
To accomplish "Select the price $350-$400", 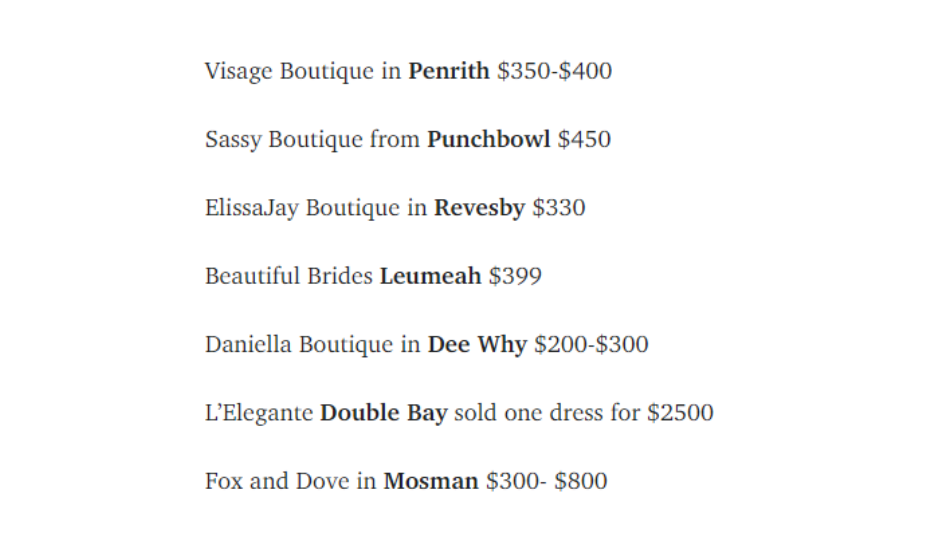I will point(555,70).
